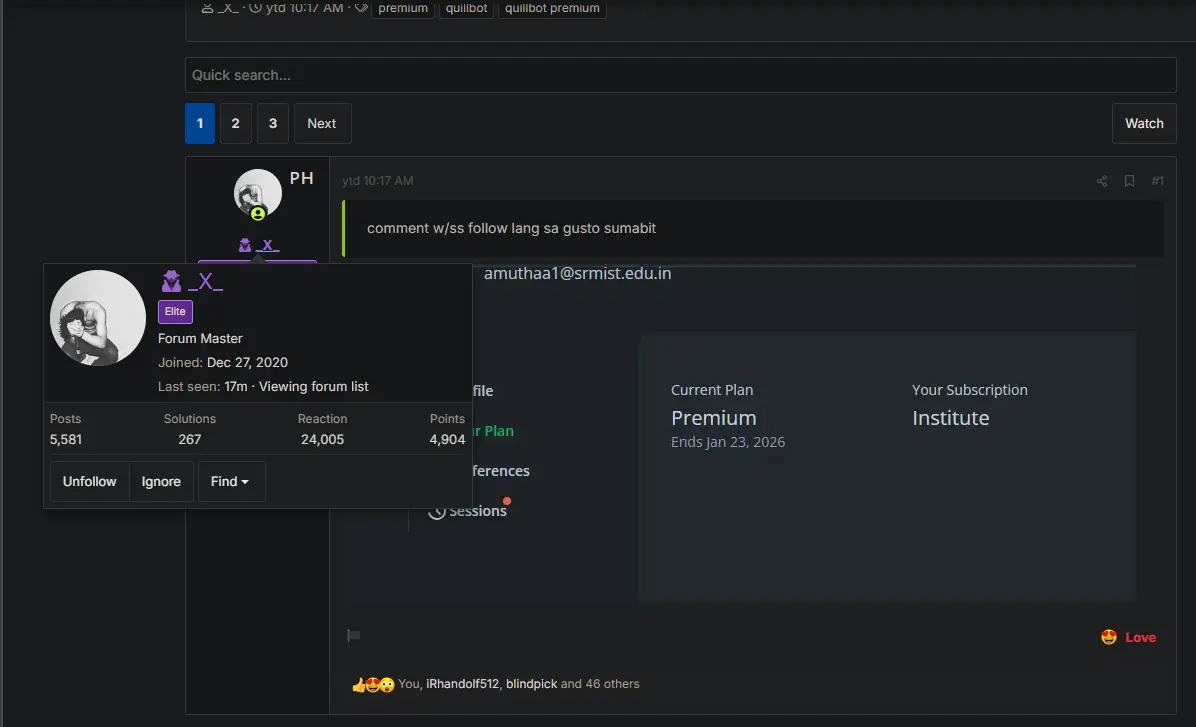Viewport: 1196px width, 727px height.
Task: Ignore user _X_
Action: pyautogui.click(x=161, y=481)
